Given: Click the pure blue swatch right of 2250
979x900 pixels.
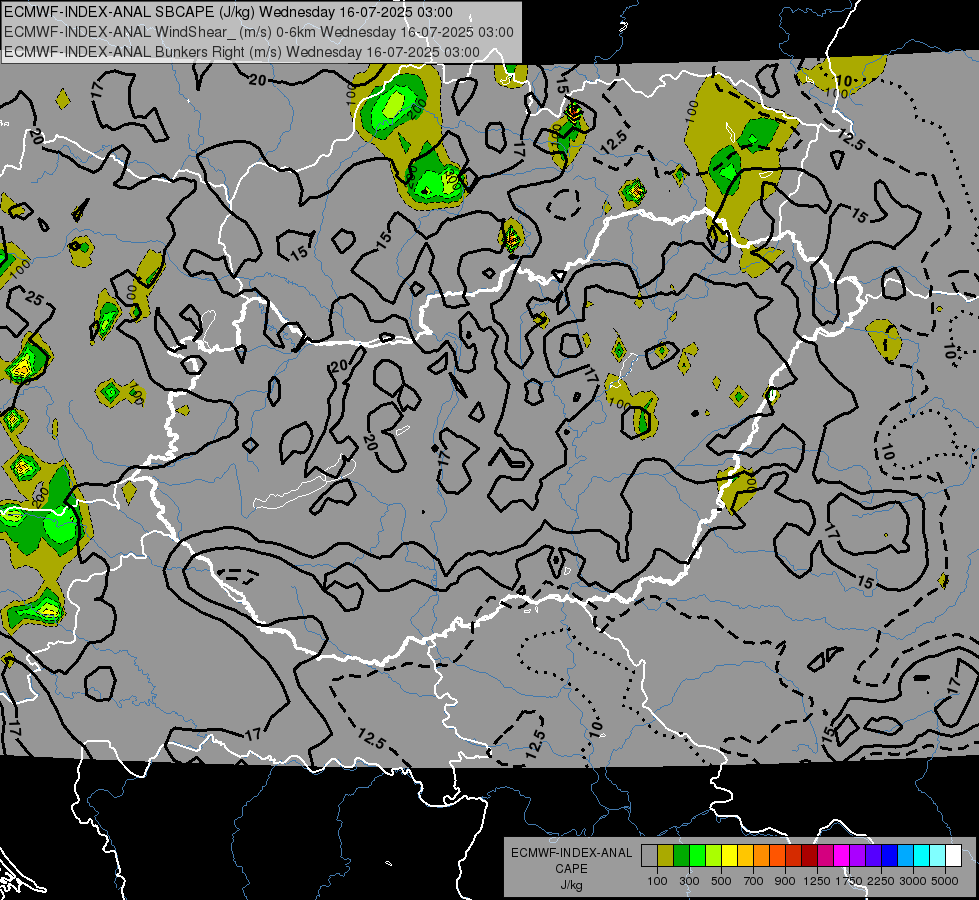Looking at the screenshot, I should click(890, 856).
